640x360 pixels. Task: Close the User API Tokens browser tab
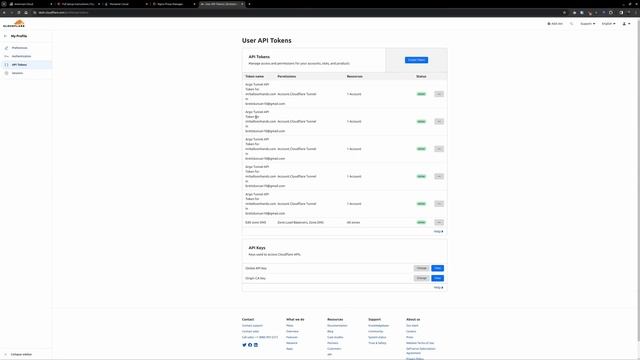[x=242, y=4]
